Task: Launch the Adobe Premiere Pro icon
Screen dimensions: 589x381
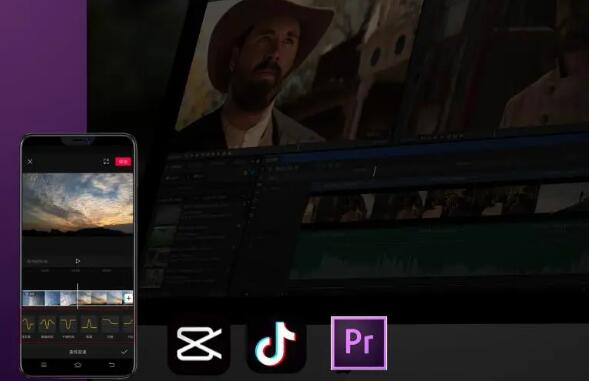Action: [x=359, y=343]
